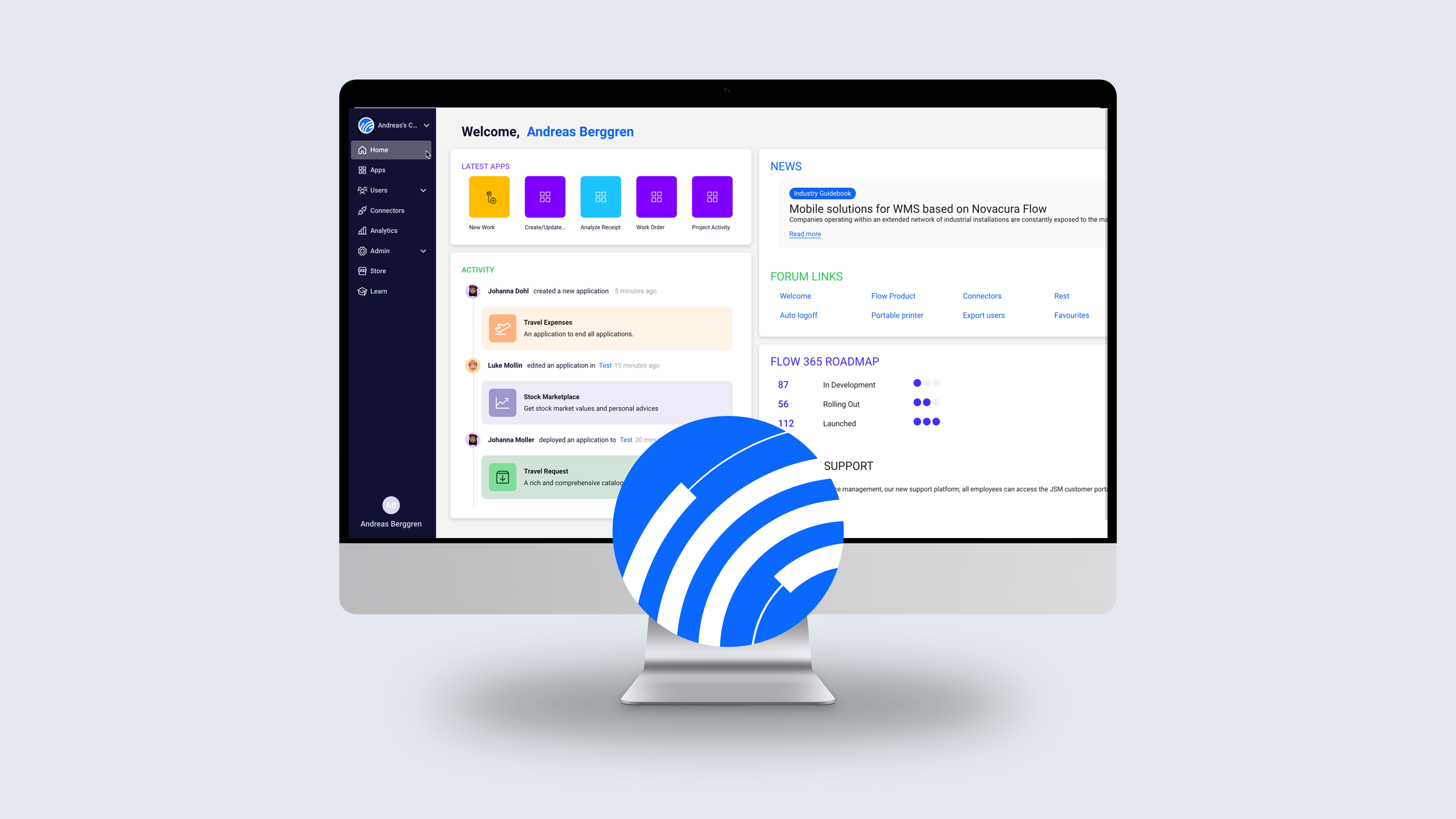Viewport: 1456px width, 819px height.
Task: Select the Analyze Receipt app icon
Action: pyautogui.click(x=600, y=197)
